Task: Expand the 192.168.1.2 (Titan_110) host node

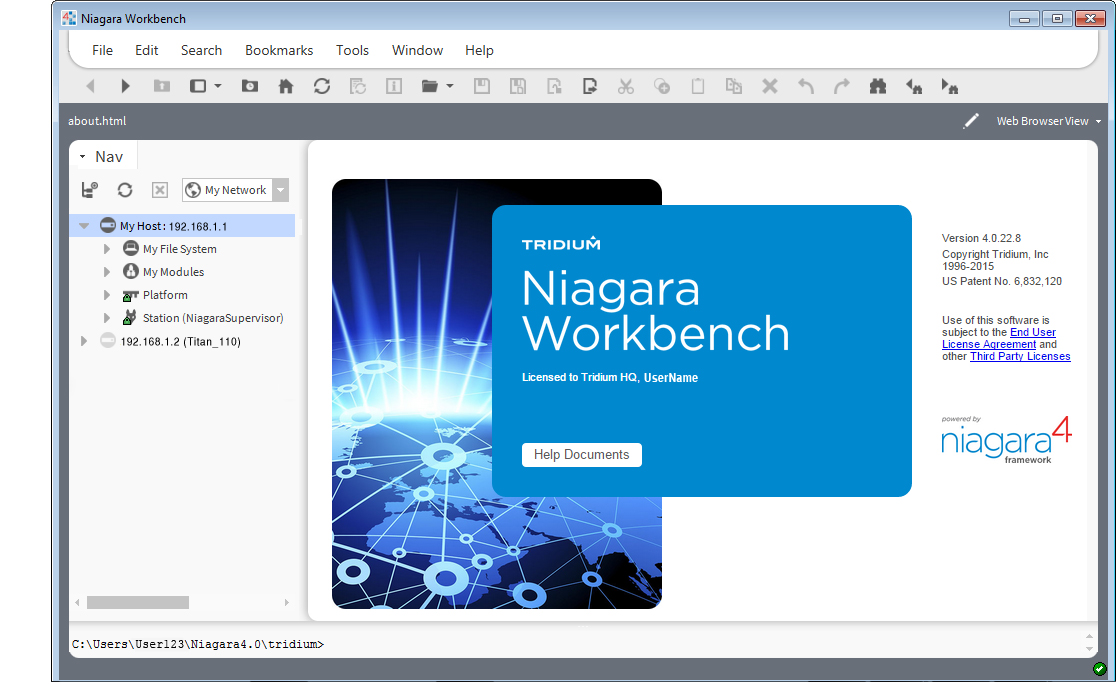Action: pyautogui.click(x=84, y=341)
